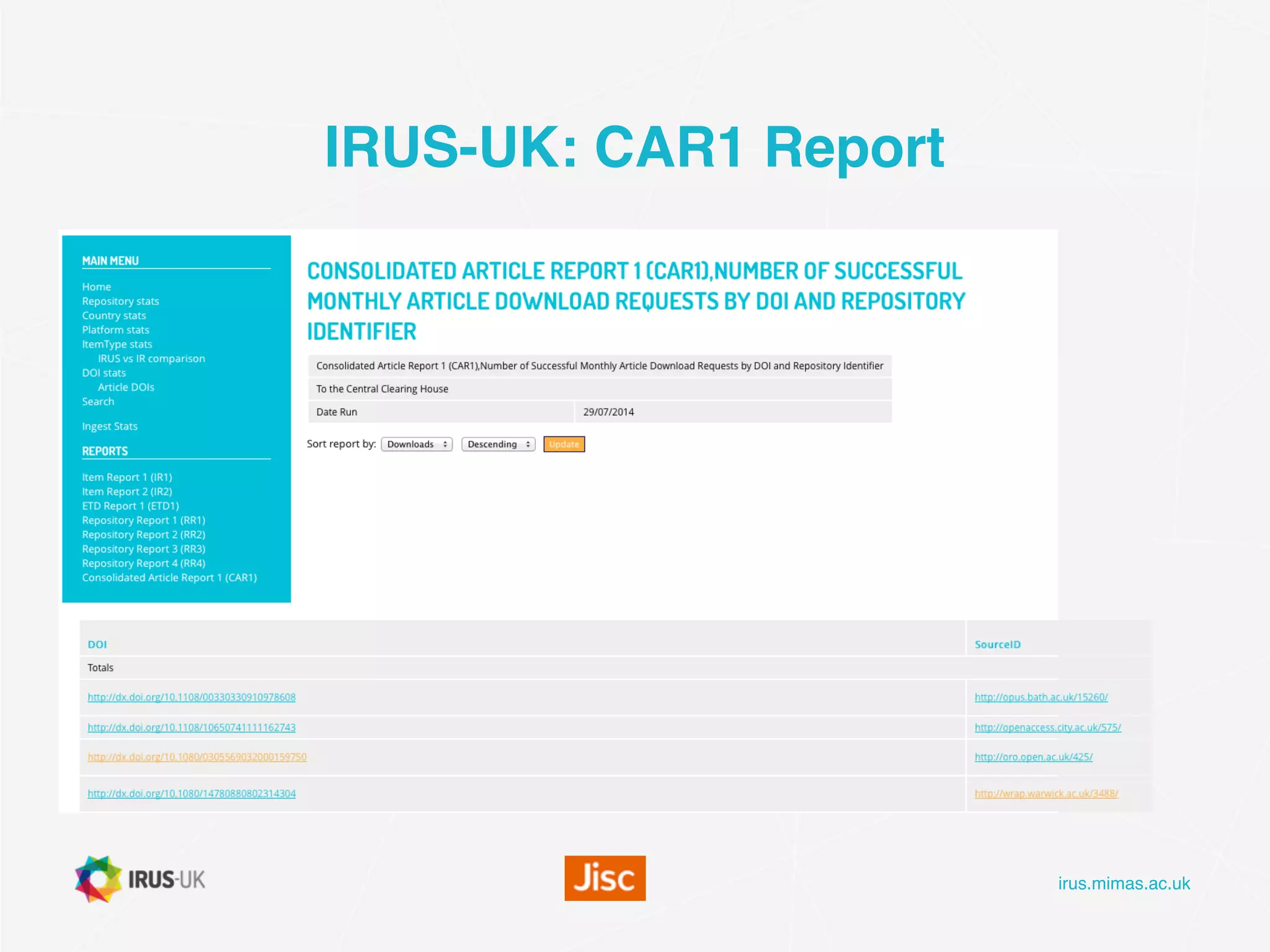
Task: Open IRUS vs IR comparison
Action: click(x=151, y=358)
